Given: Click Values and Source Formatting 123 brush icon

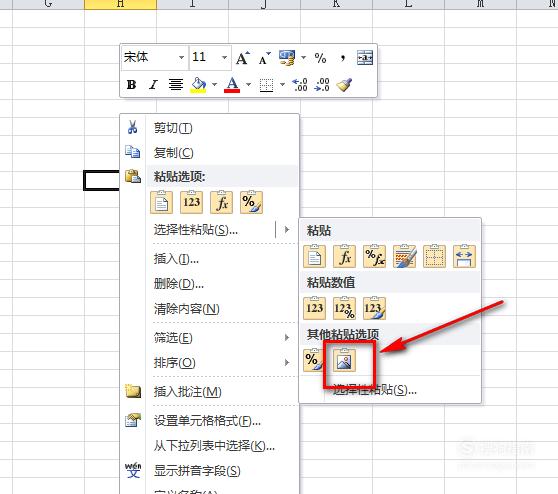Looking at the screenshot, I should click(x=374, y=308).
